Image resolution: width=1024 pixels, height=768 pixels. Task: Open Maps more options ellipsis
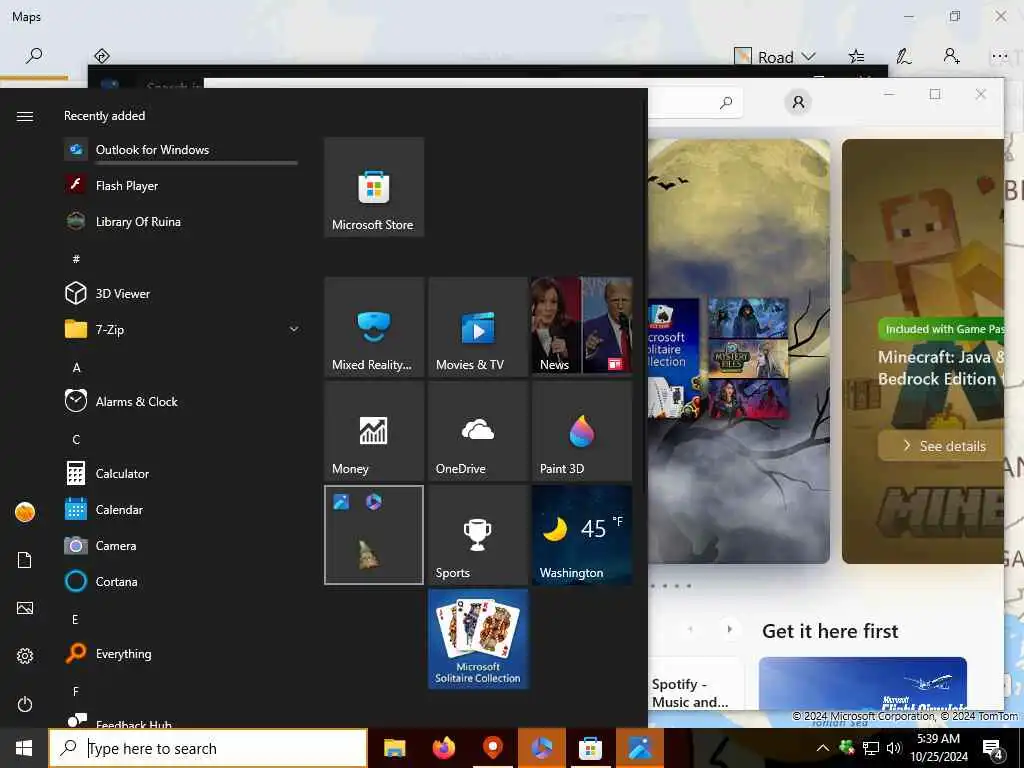click(999, 56)
